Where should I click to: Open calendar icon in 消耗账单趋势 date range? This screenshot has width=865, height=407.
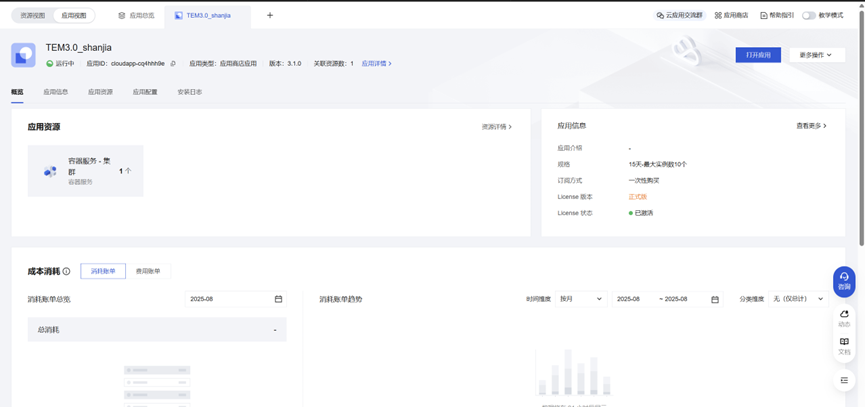[x=715, y=299]
